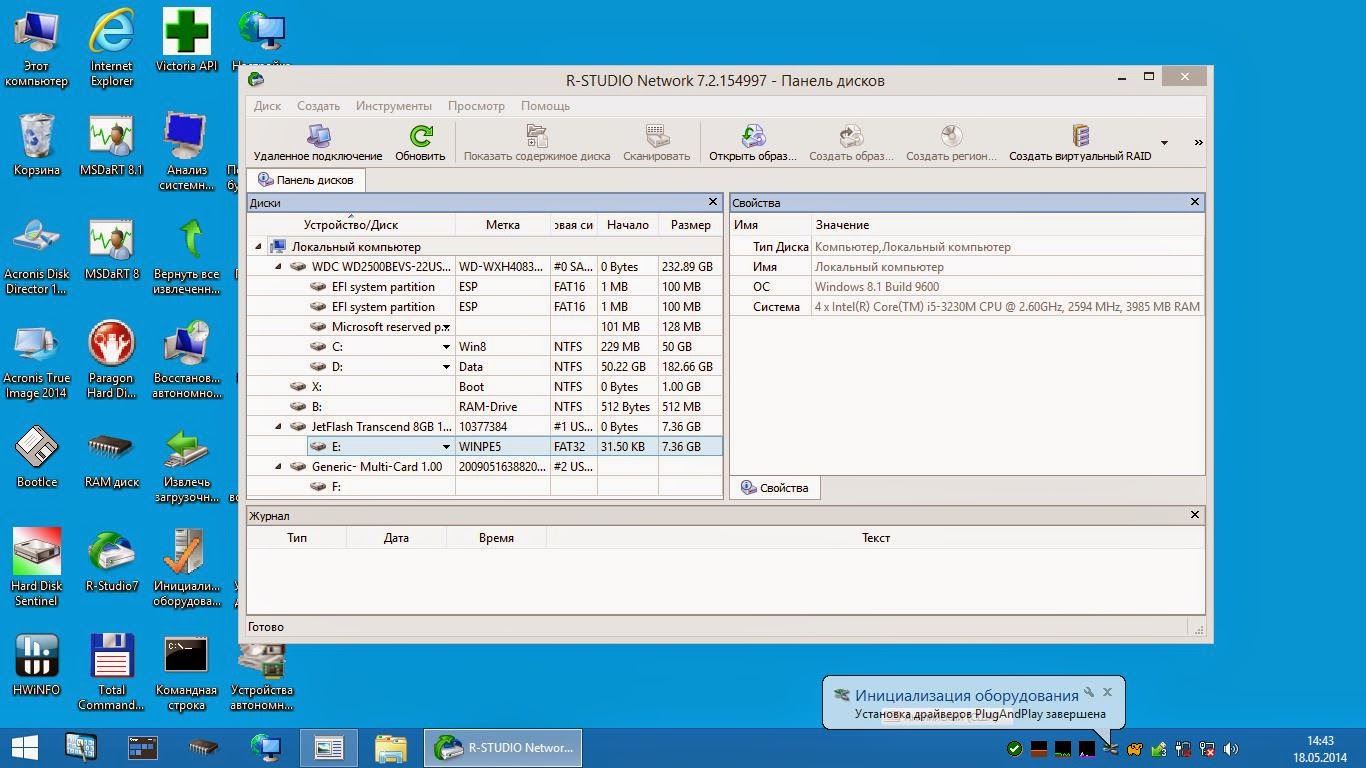Select the R-Studio7 desktop icon
Viewport: 1366px width, 768px height.
tap(111, 561)
